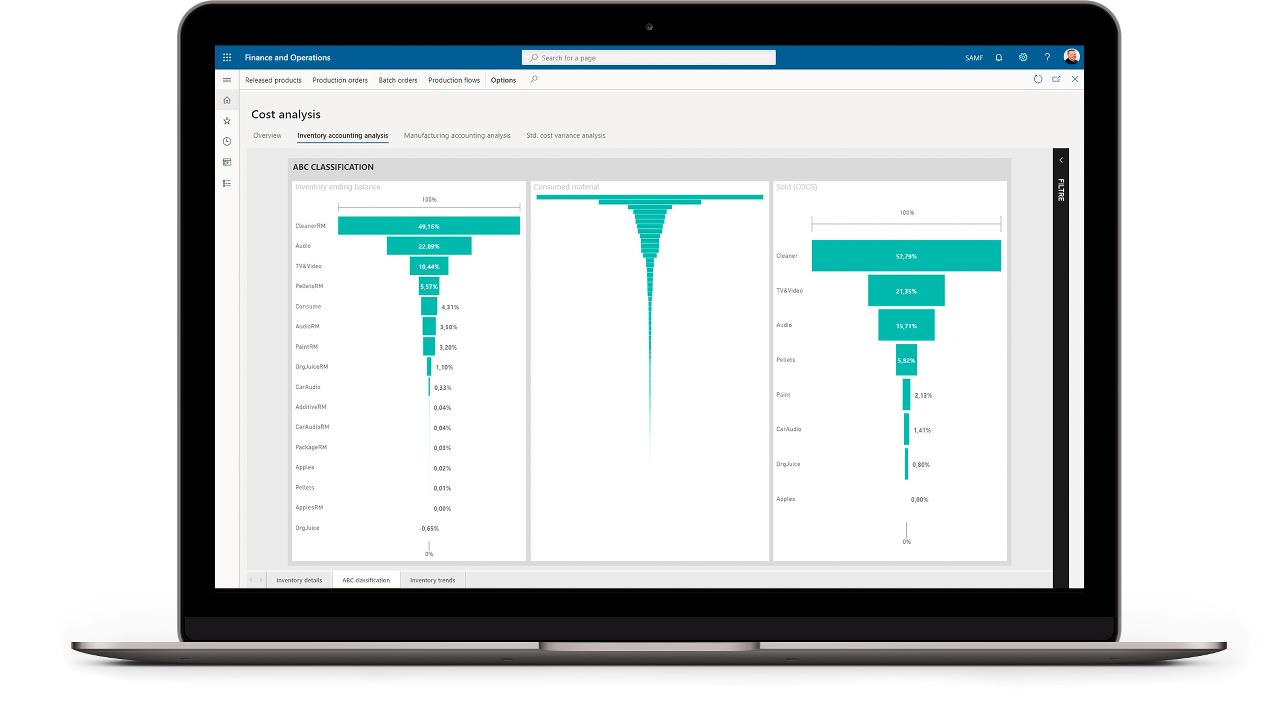Open the Options action pane menu
Viewport: 1272px width, 702px height.
(503, 80)
